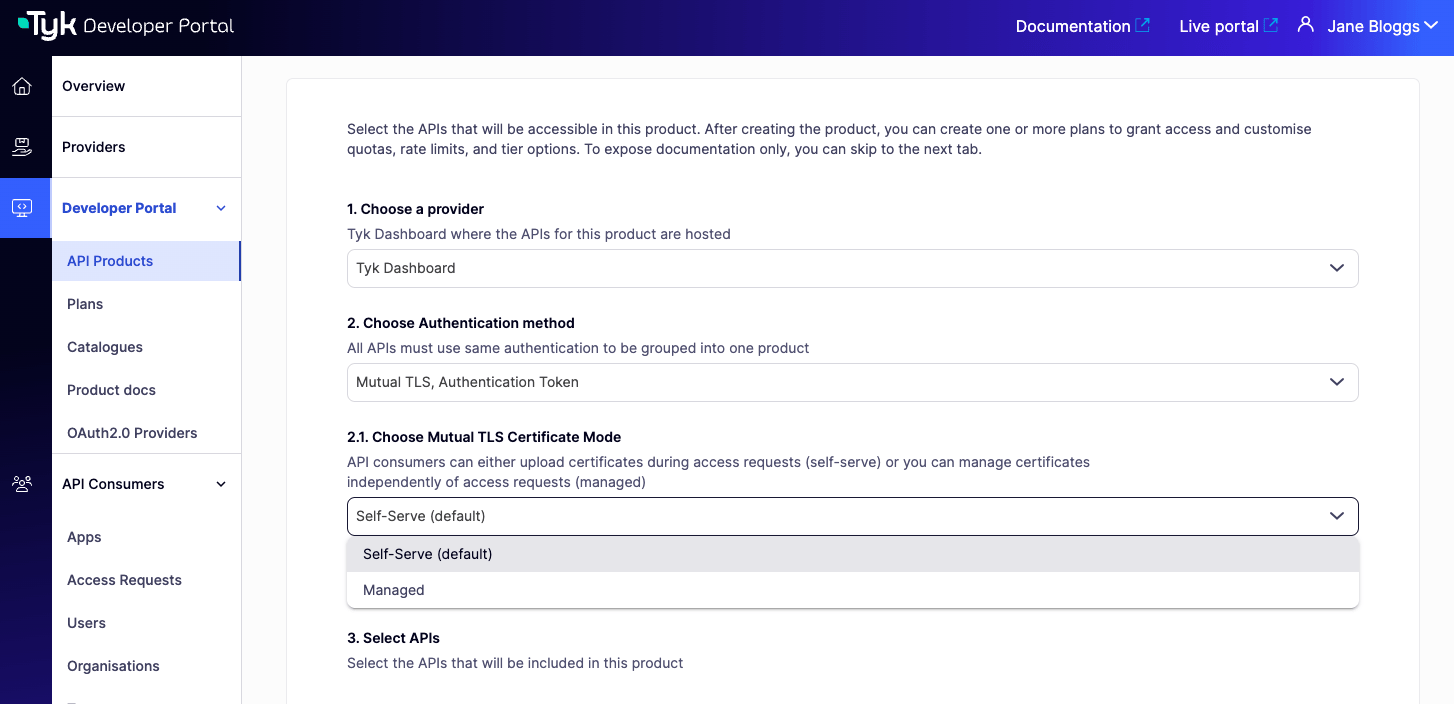
Task: Open the Tyk Dashboard provider dropdown
Action: (x=852, y=268)
